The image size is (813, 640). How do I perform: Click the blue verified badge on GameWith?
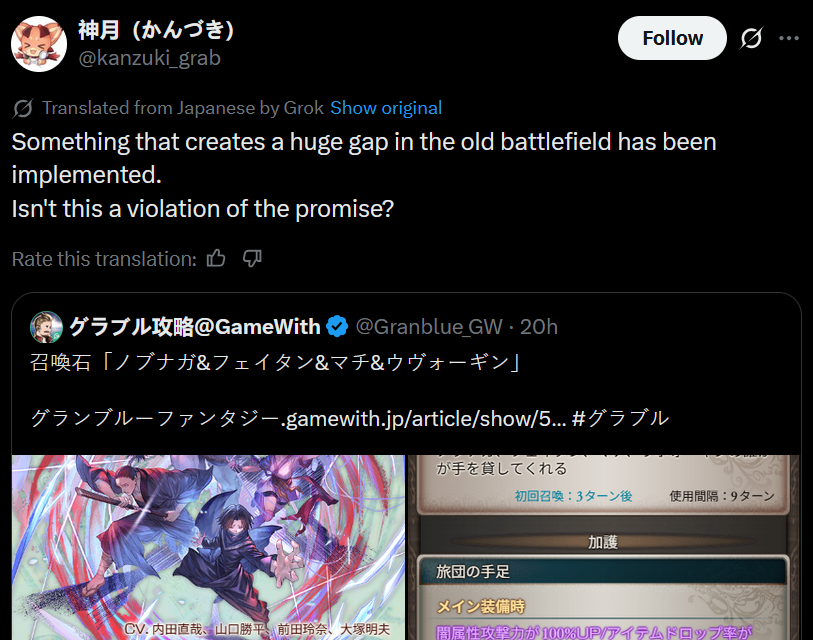pyautogui.click(x=338, y=327)
